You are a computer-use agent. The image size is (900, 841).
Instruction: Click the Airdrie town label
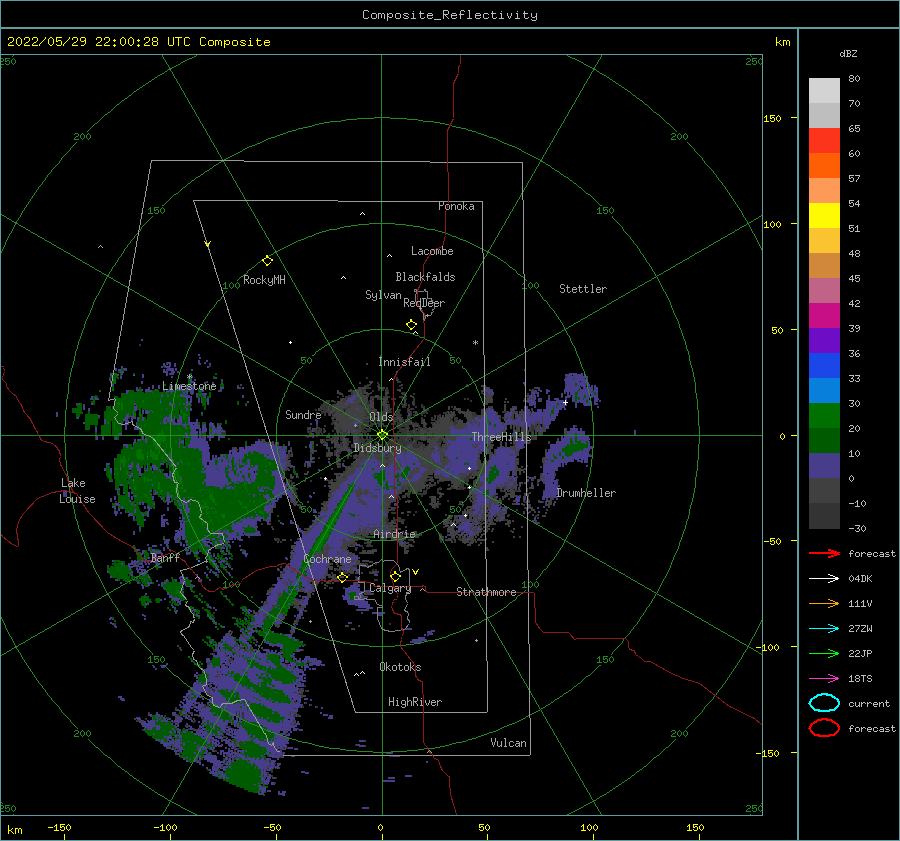(x=394, y=534)
